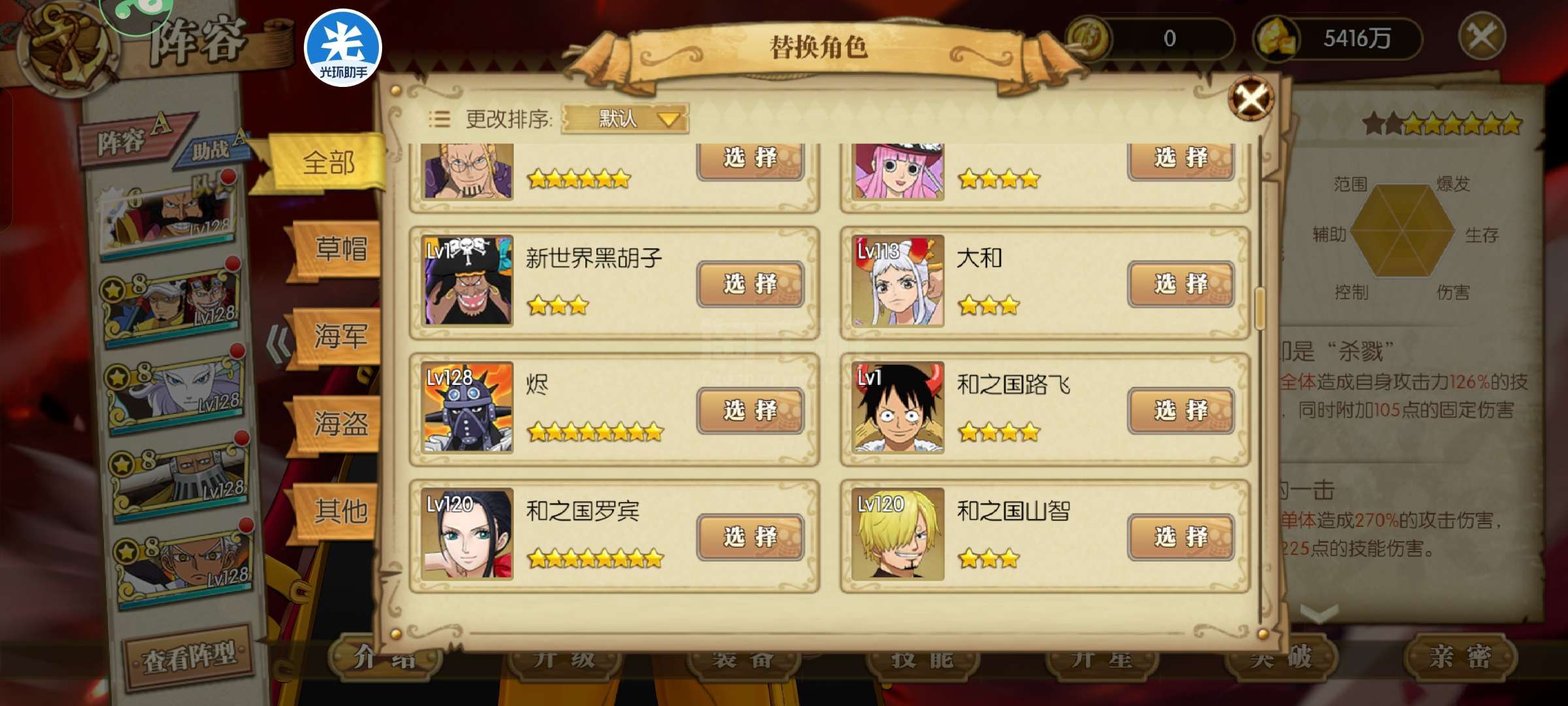Open the 更改排序 sort dropdown showing 默认
This screenshot has height=706, width=1568.
click(625, 118)
